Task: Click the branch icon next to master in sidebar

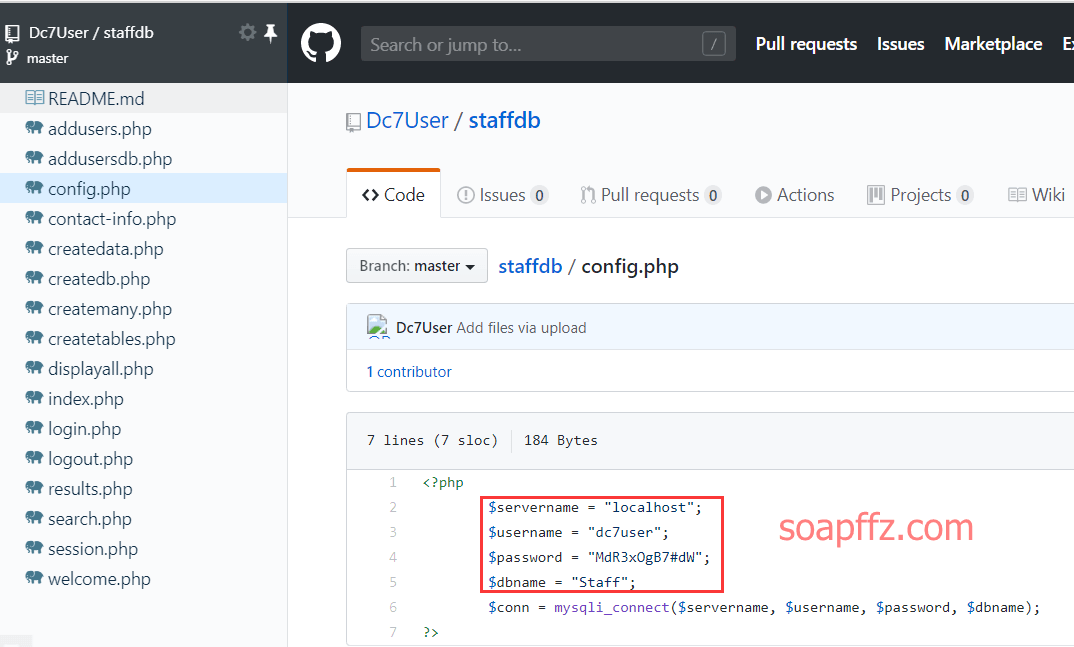Action: pos(12,58)
